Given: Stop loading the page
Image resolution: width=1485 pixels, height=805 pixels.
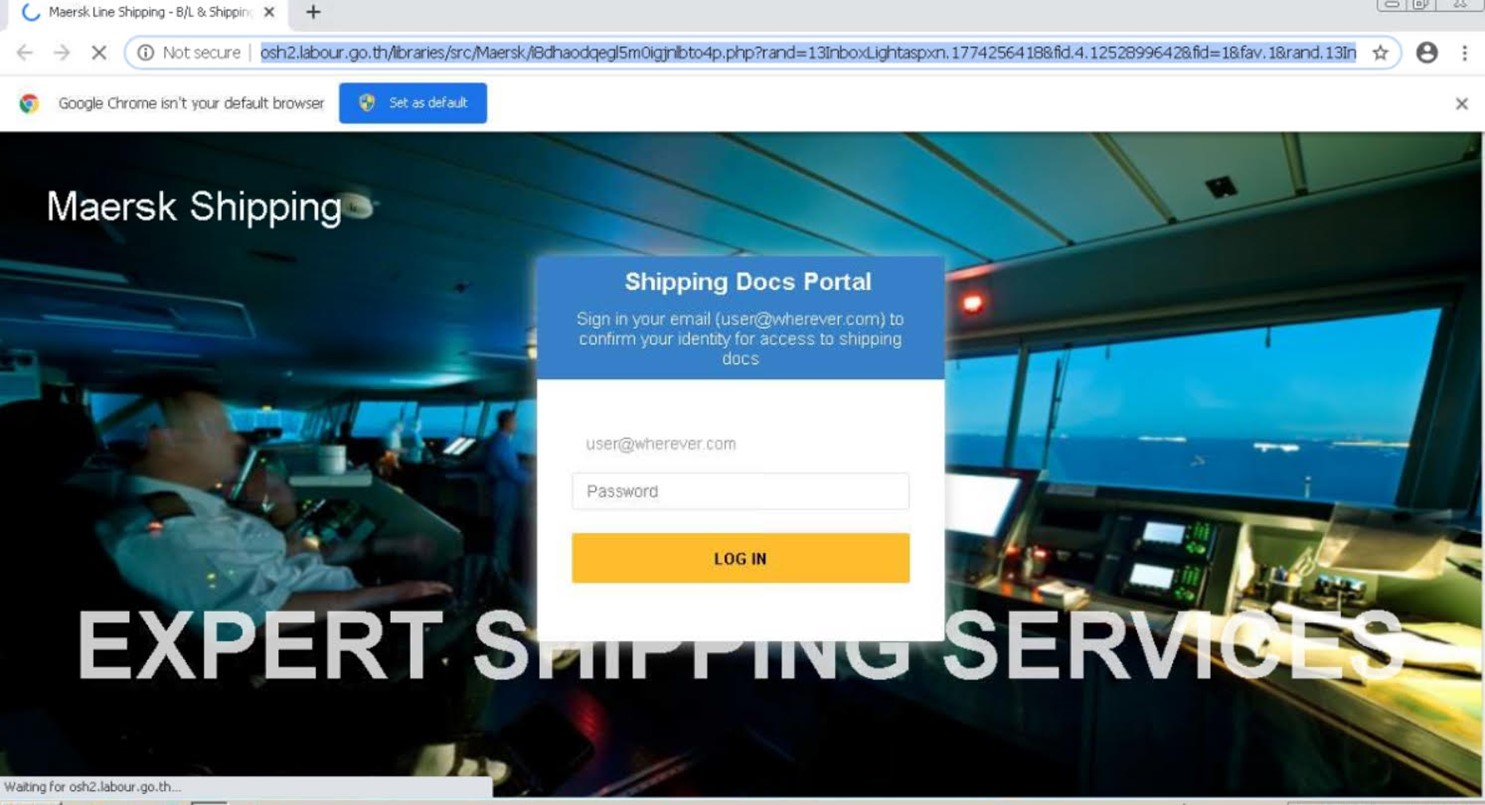Looking at the screenshot, I should (x=99, y=53).
